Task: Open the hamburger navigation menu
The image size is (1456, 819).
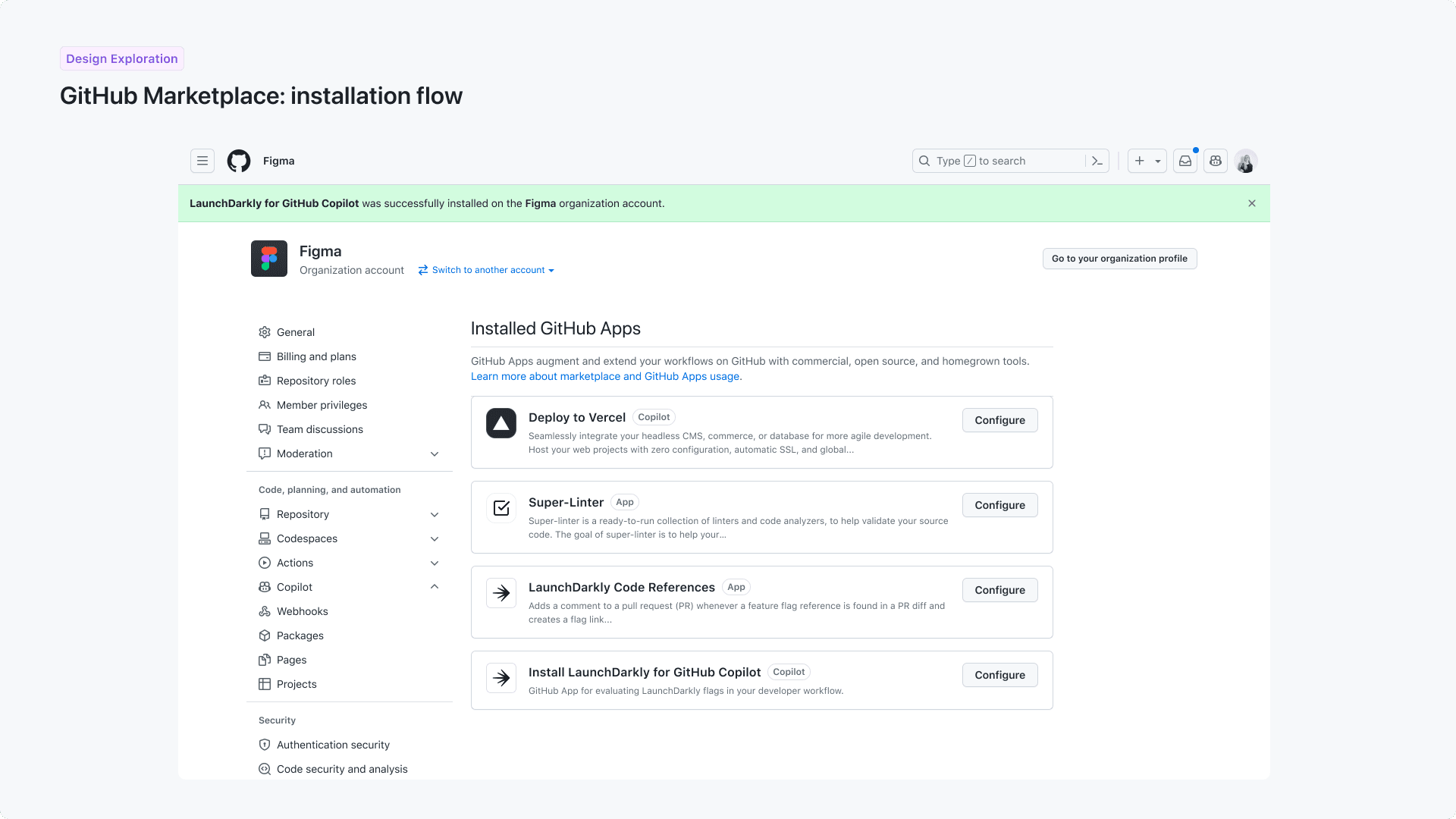Action: 202,161
